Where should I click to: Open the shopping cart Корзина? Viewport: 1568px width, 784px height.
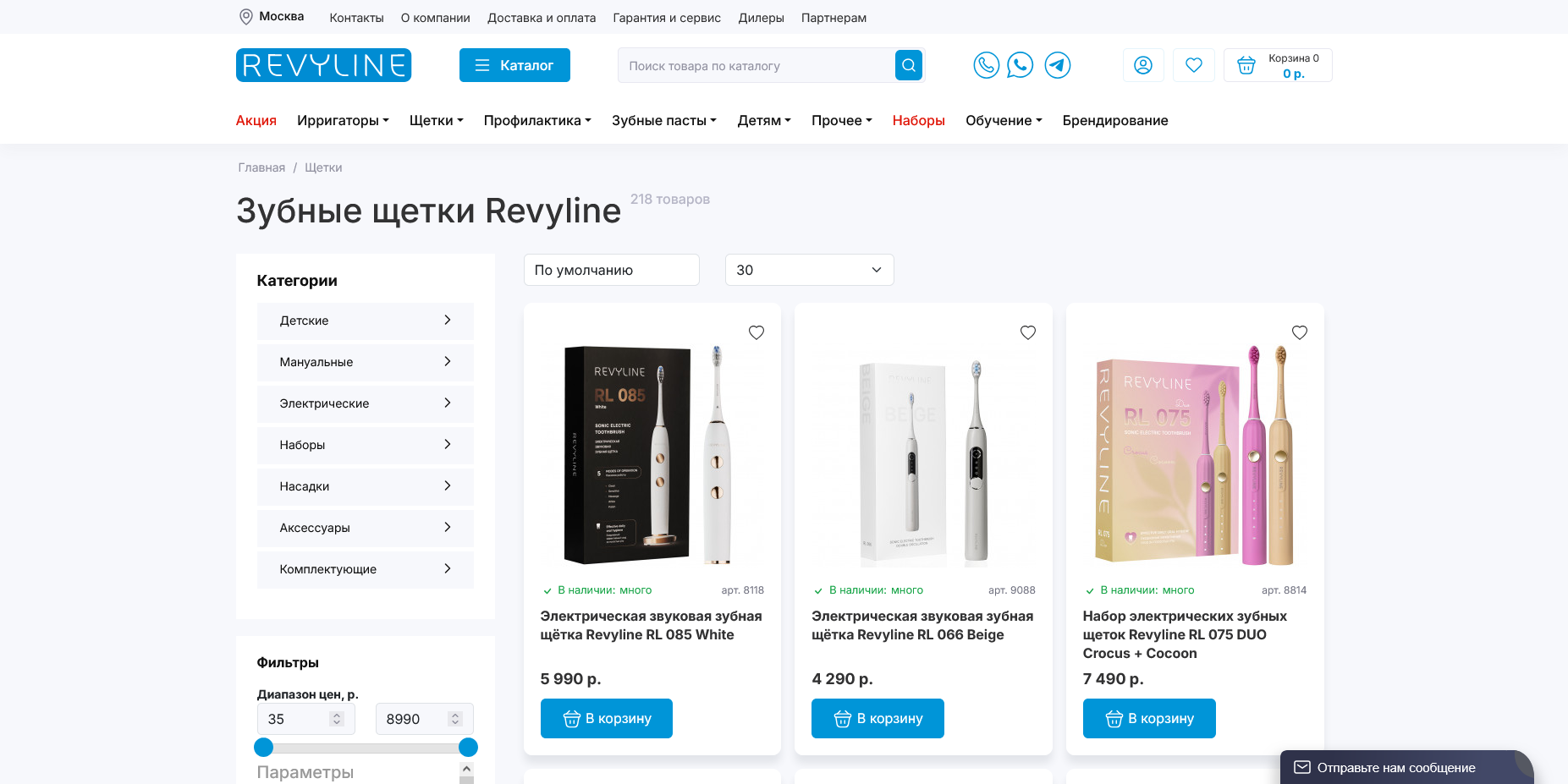click(1278, 65)
